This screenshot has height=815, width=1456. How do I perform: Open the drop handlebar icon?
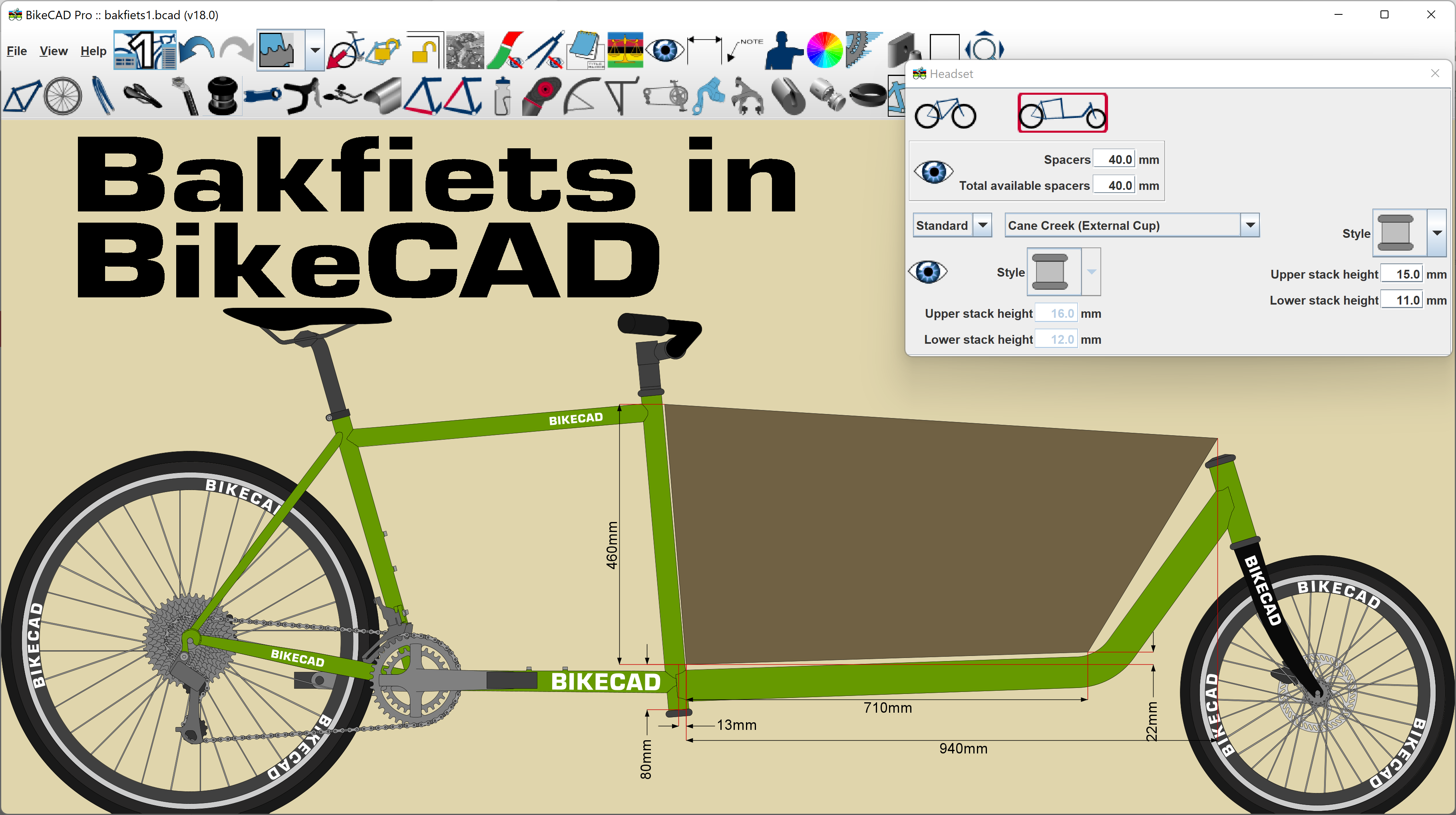302,96
